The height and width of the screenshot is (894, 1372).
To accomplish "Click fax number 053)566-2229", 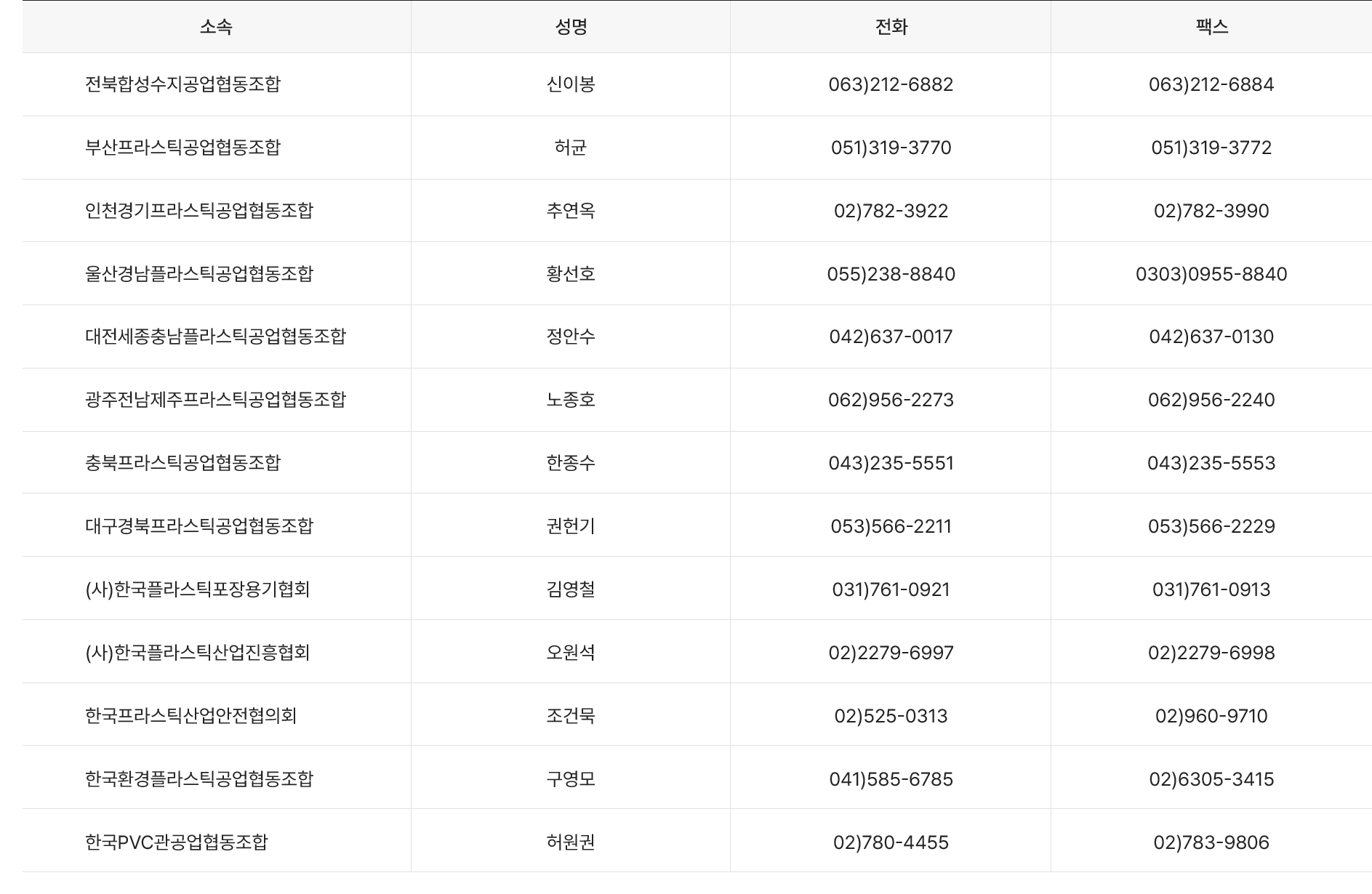I will click(x=1211, y=526).
